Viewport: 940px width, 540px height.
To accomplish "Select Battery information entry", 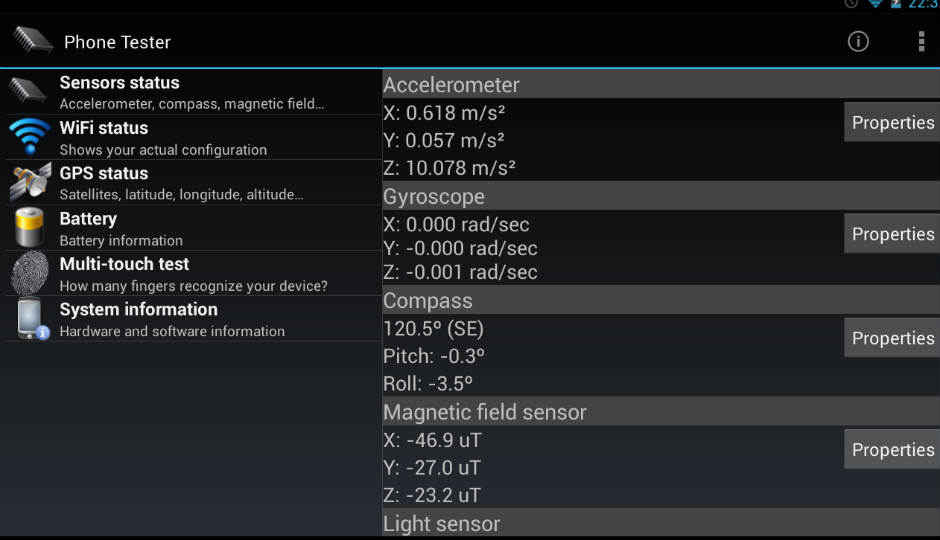I will pos(193,228).
